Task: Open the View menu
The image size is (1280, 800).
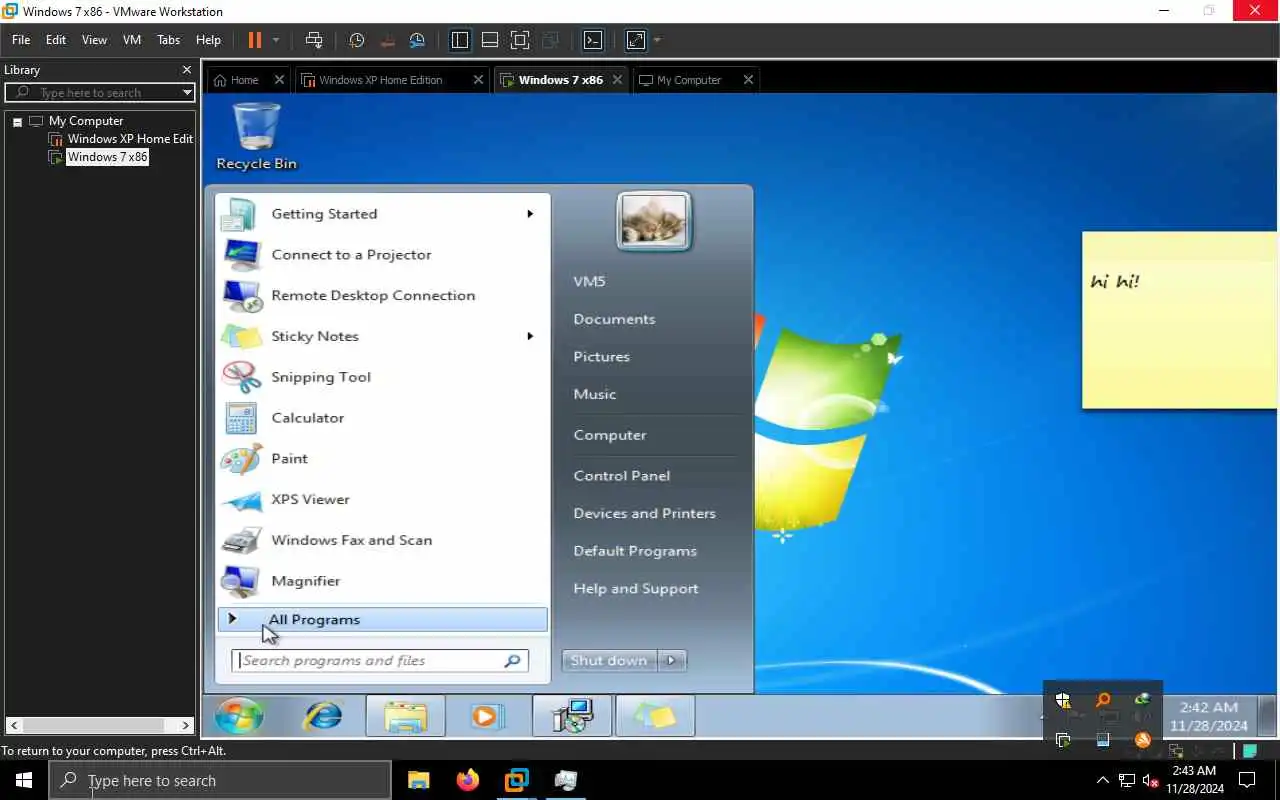Action: (x=94, y=40)
